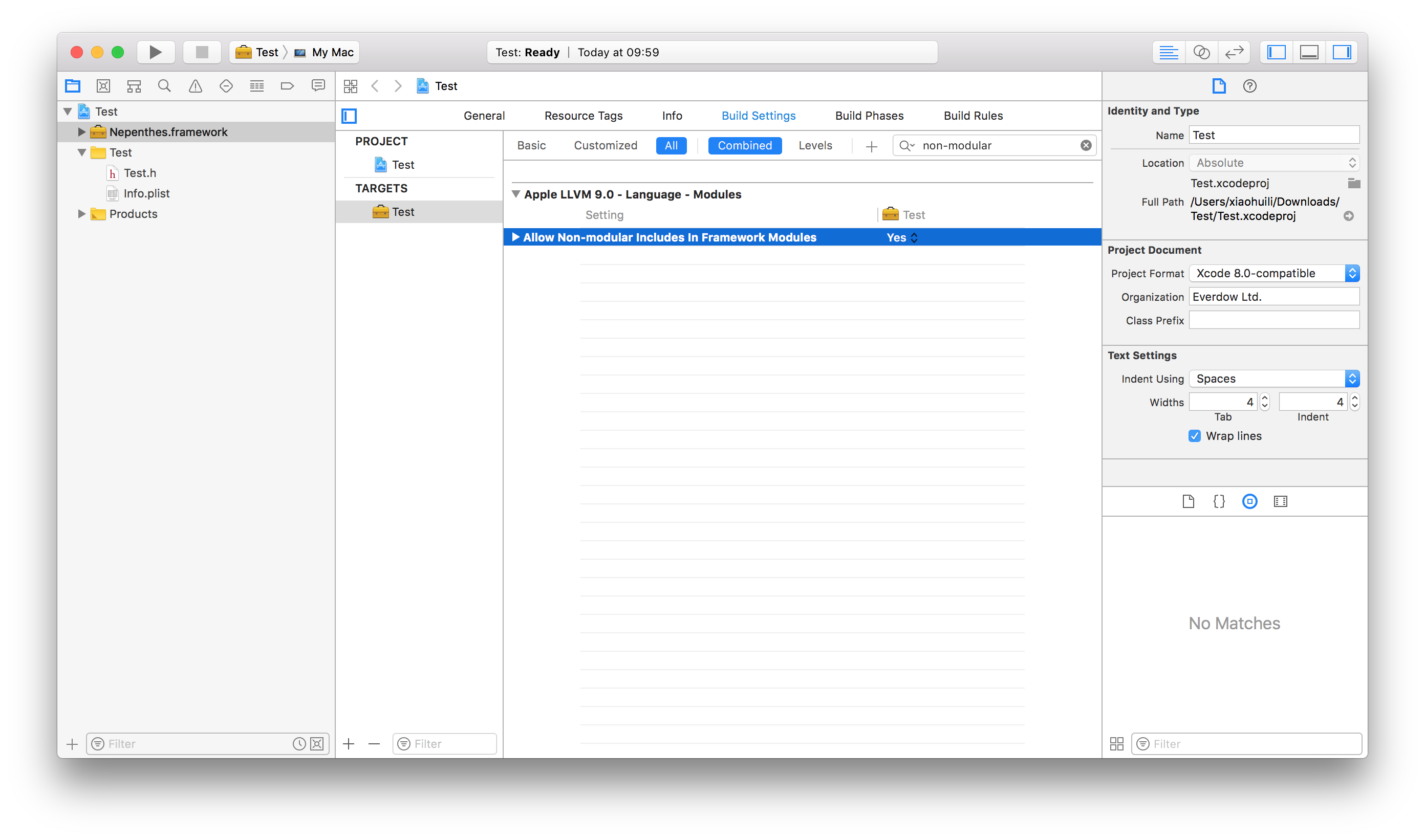Add a new target with plus button
Screen dimensions: 1425x840
point(349,744)
